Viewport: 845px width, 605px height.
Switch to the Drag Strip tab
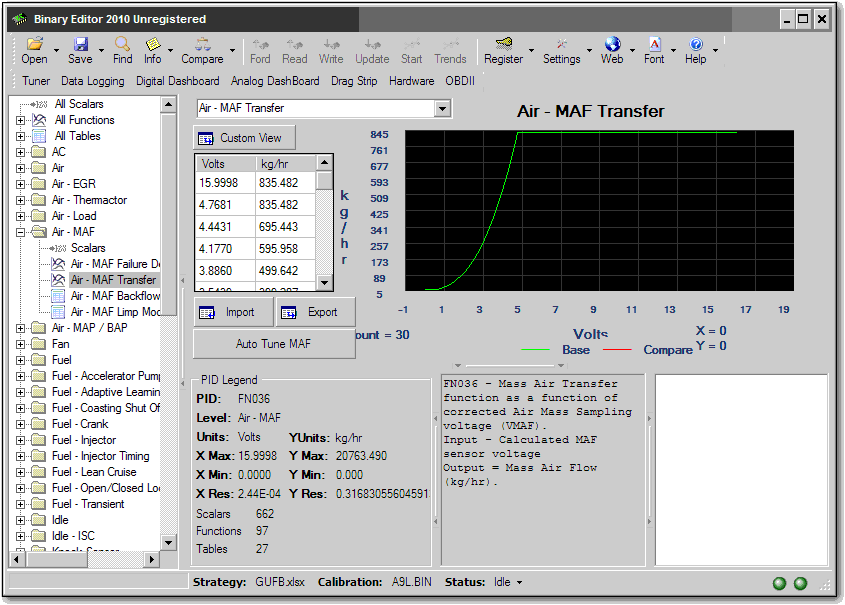point(354,81)
